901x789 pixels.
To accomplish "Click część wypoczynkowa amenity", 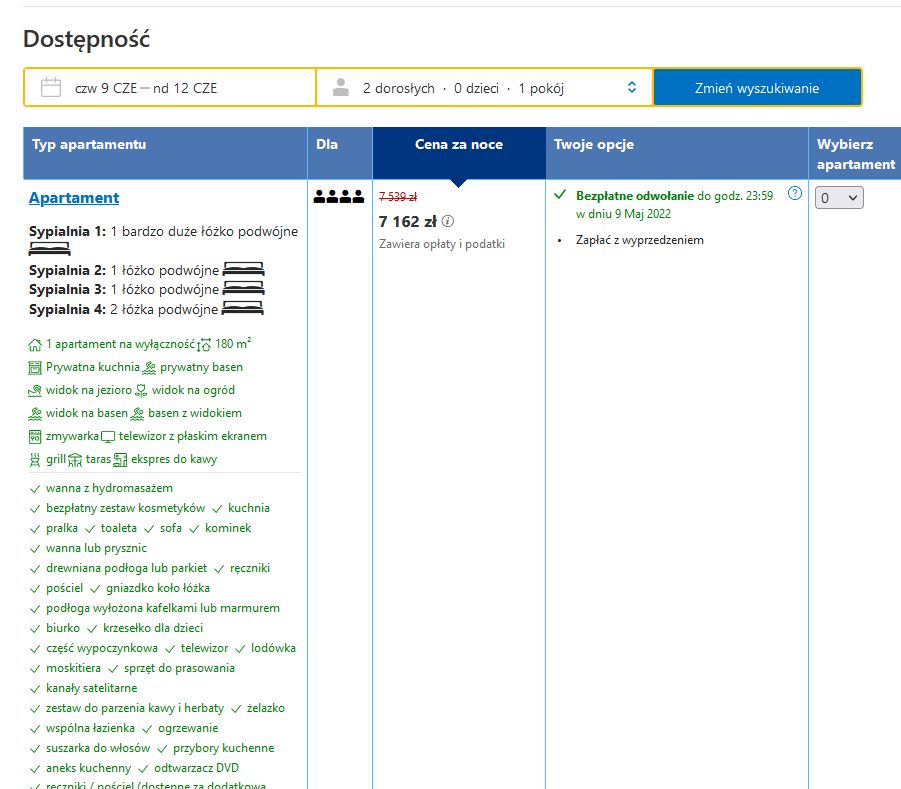I will (x=102, y=648).
